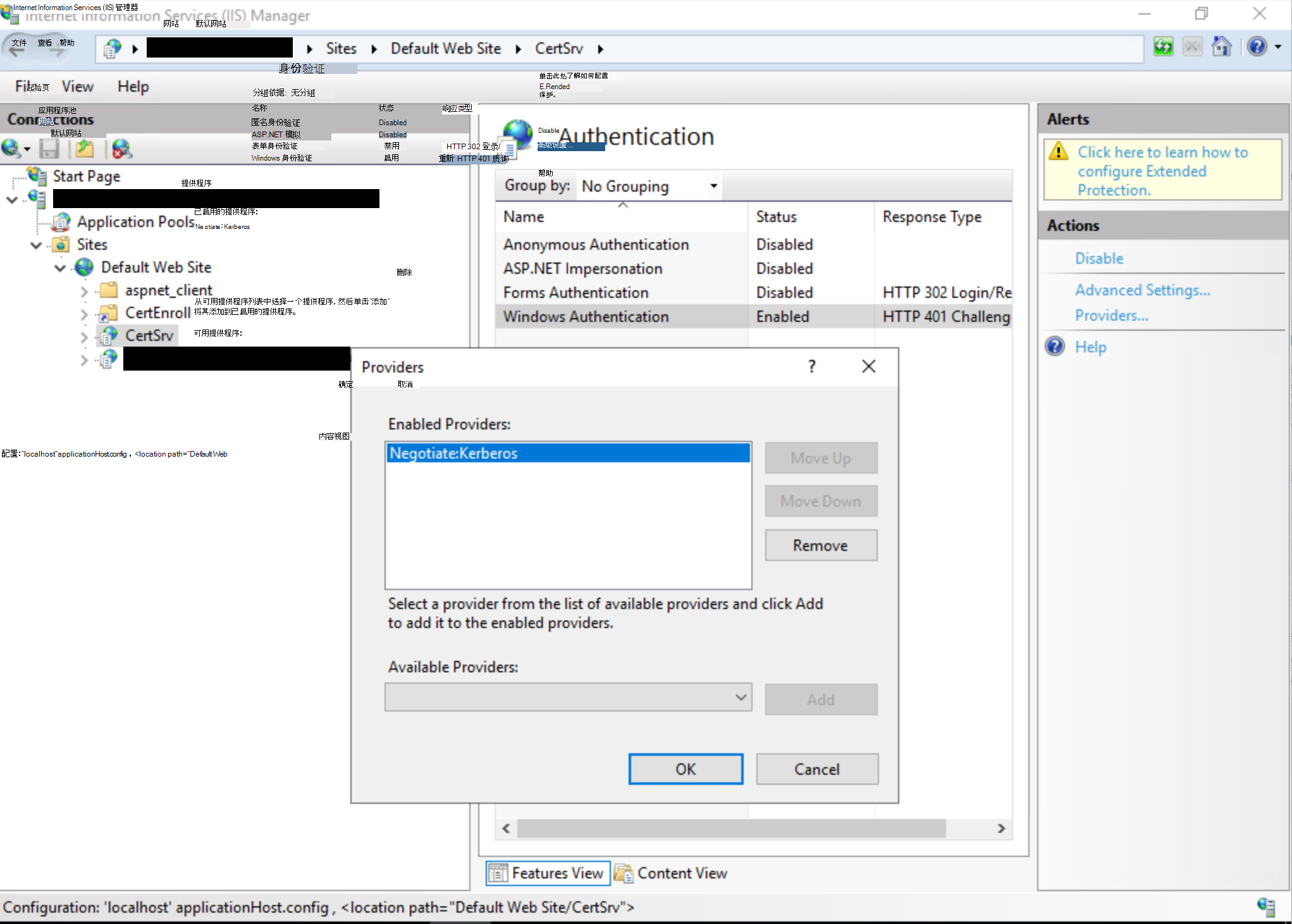Click the status bar server icon bottom right
The image size is (1292, 924).
(x=1266, y=907)
